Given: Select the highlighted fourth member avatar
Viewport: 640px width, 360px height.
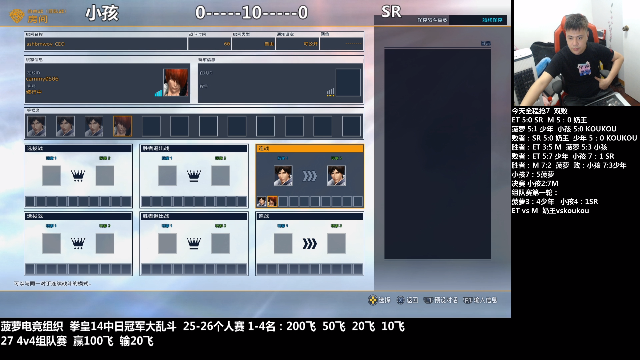Looking at the screenshot, I should coord(122,126).
